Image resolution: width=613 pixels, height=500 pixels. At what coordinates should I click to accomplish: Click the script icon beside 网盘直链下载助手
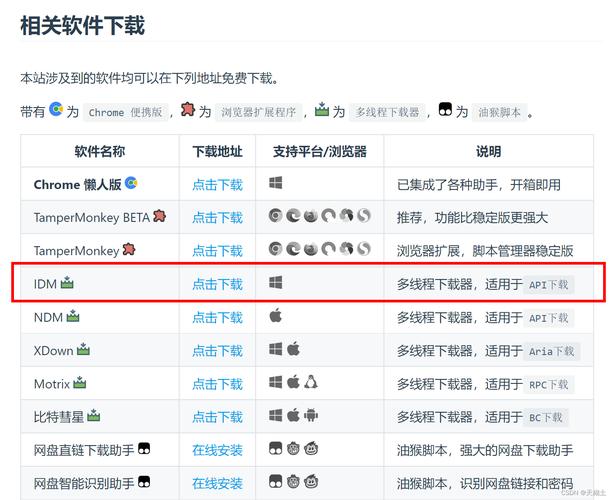[x=144, y=448]
